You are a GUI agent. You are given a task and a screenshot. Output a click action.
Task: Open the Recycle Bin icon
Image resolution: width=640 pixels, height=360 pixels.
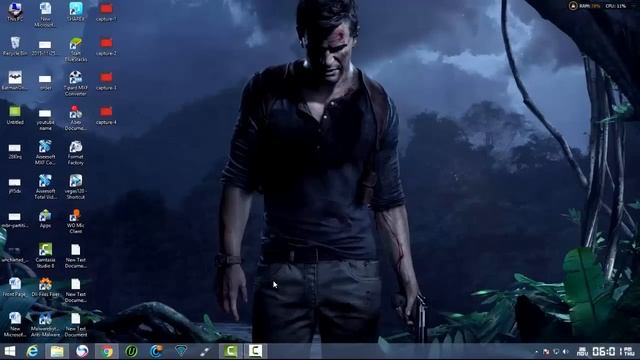tap(15, 46)
